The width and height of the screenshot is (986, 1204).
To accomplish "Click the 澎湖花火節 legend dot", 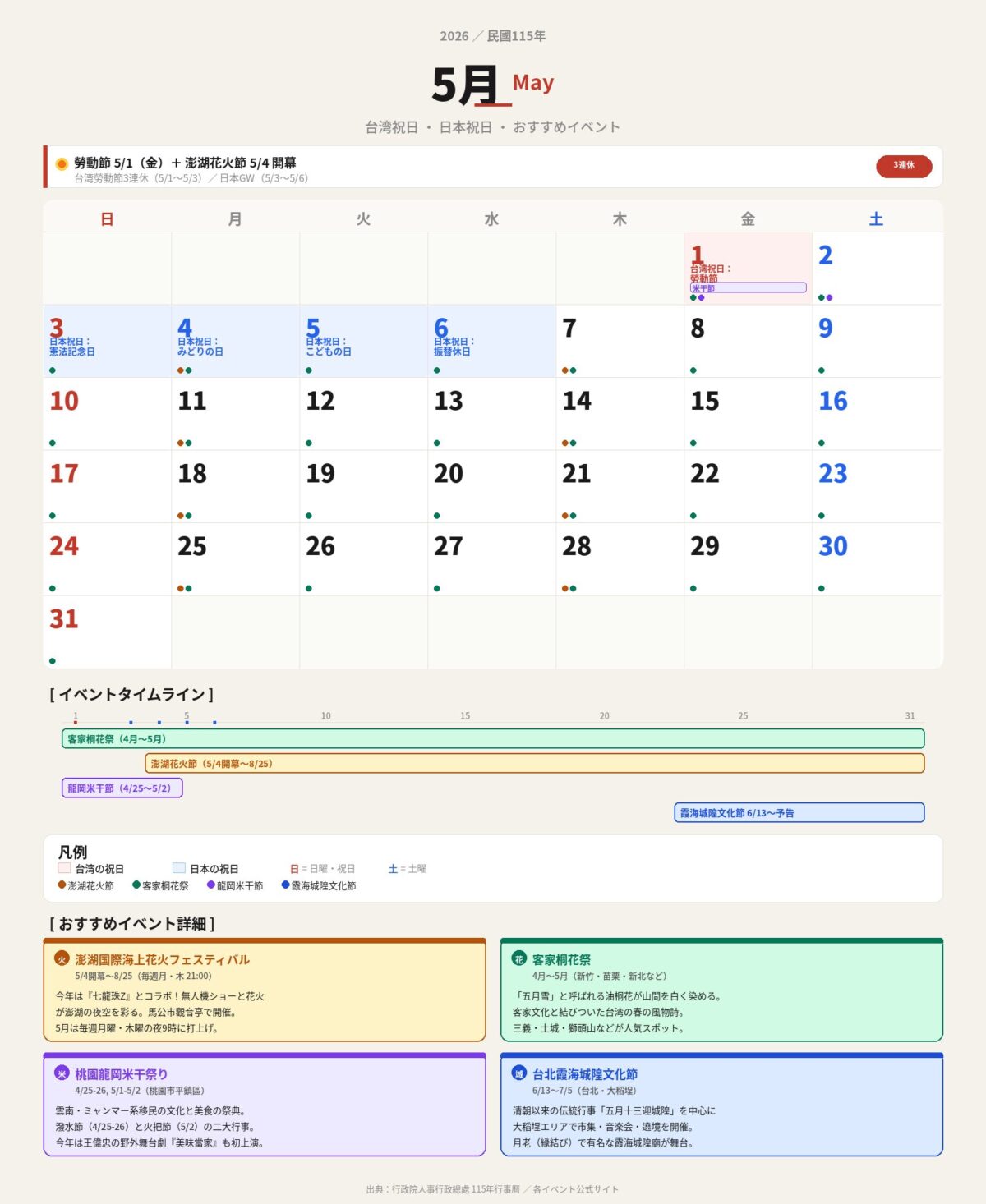I will tap(62, 885).
